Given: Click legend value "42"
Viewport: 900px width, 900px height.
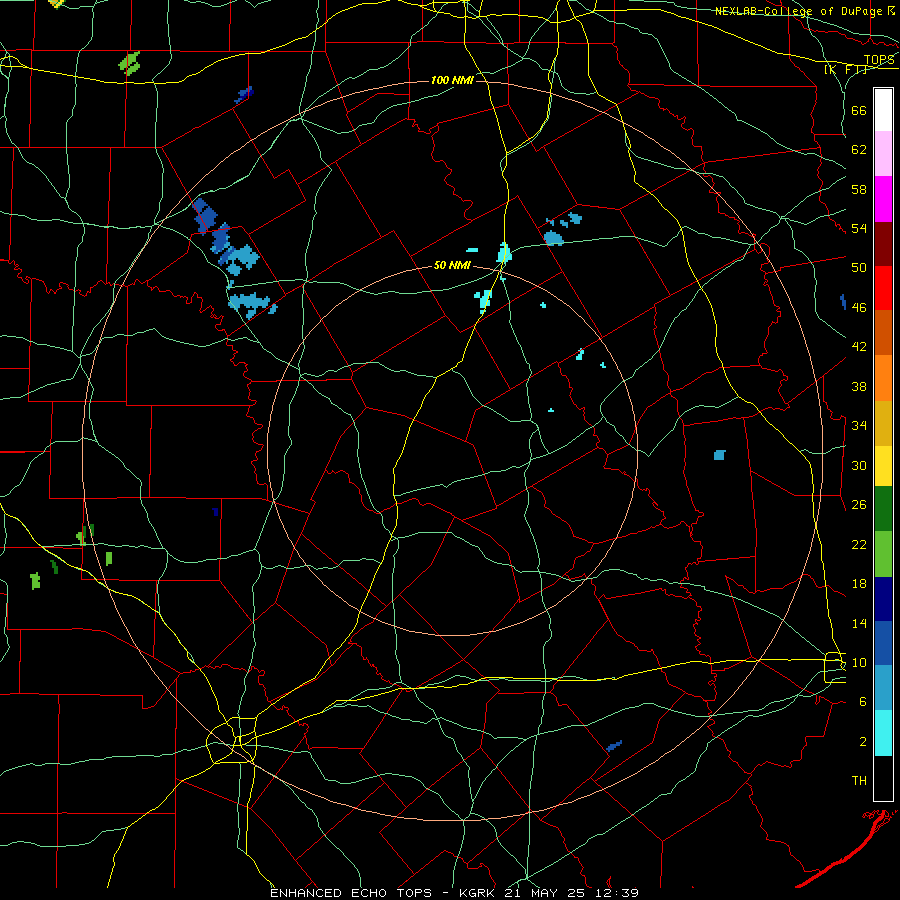Looking at the screenshot, I should pyautogui.click(x=859, y=347).
